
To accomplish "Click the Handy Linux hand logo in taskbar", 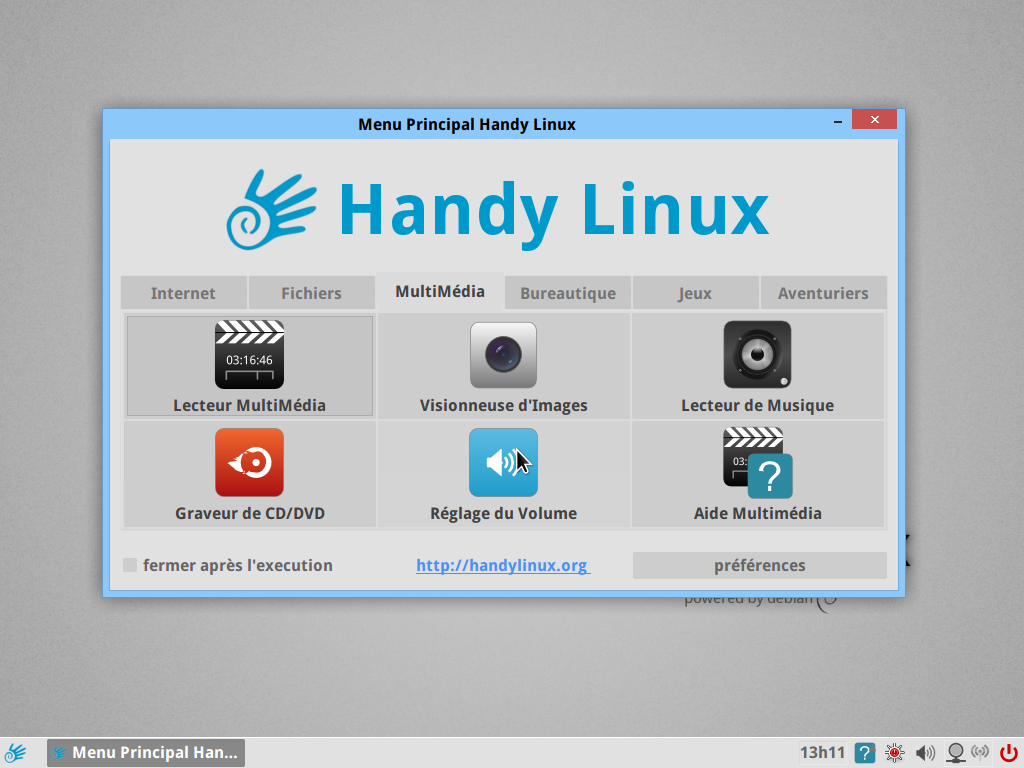I will click(x=16, y=753).
